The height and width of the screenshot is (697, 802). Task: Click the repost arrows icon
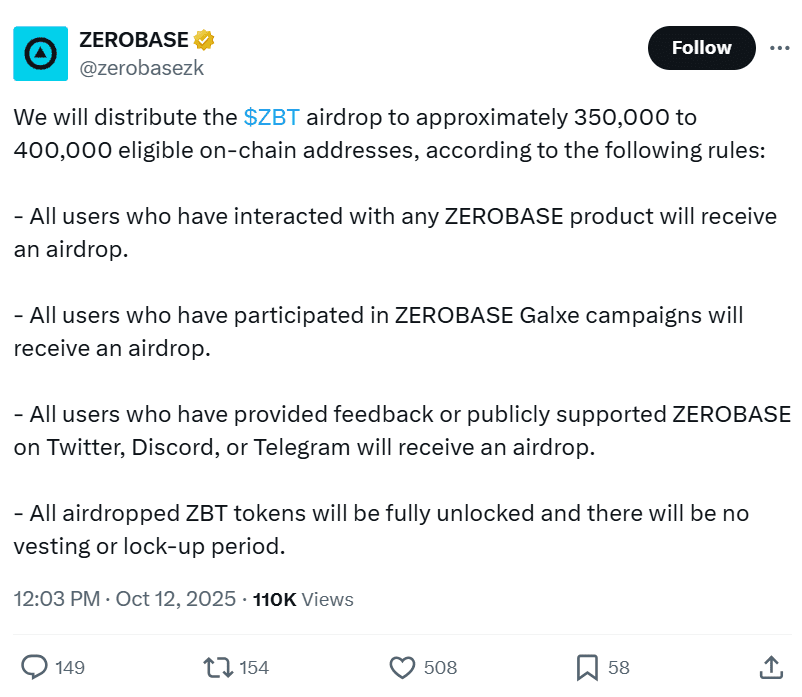[x=216, y=667]
